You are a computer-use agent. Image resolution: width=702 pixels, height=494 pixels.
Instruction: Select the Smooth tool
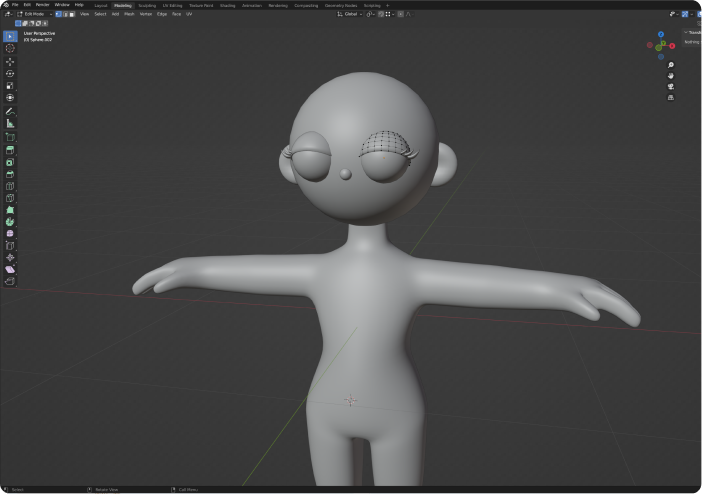tap(10, 233)
